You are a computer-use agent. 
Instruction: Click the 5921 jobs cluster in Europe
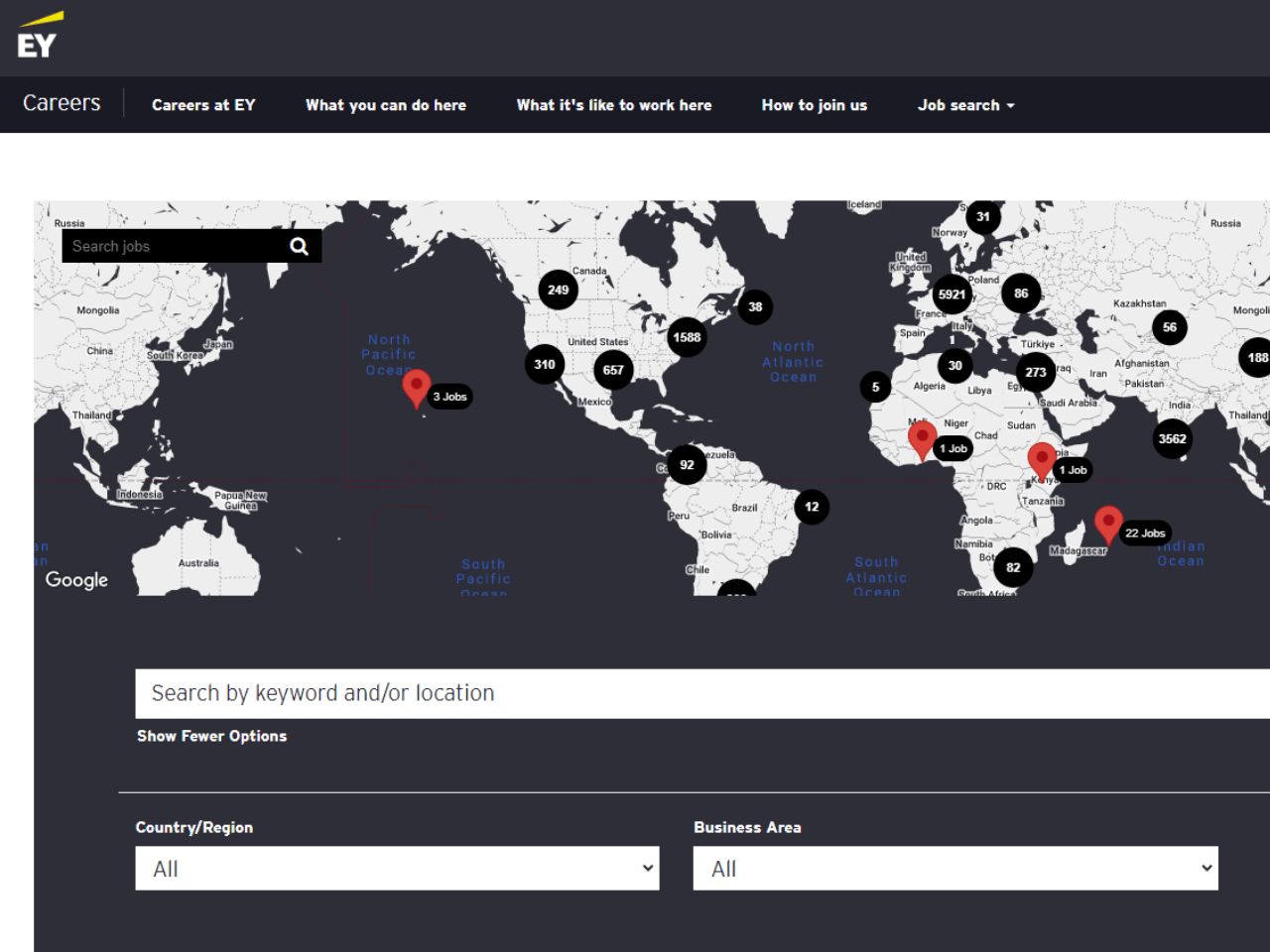point(952,294)
